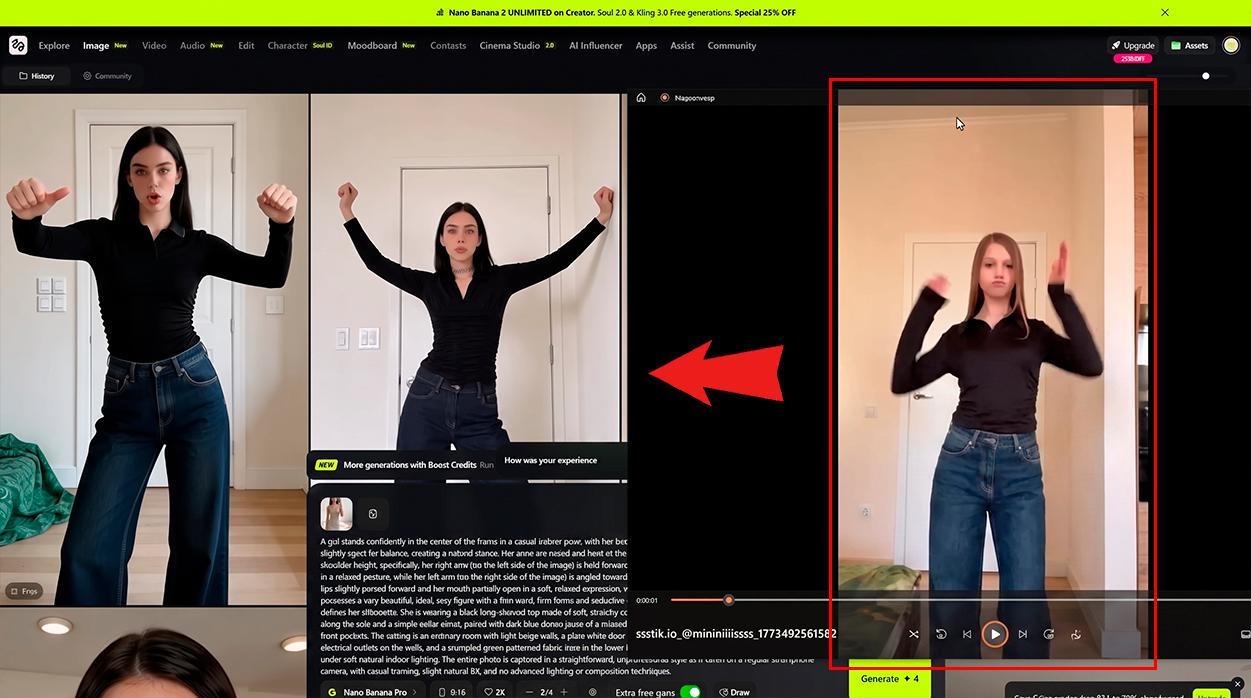Click the Higgsfield logo icon
Image resolution: width=1251 pixels, height=698 pixels.
point(18,45)
